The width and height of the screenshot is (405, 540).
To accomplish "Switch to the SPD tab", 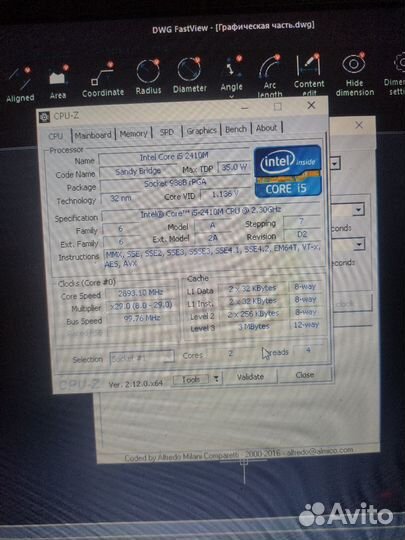I will pyautogui.click(x=167, y=132).
